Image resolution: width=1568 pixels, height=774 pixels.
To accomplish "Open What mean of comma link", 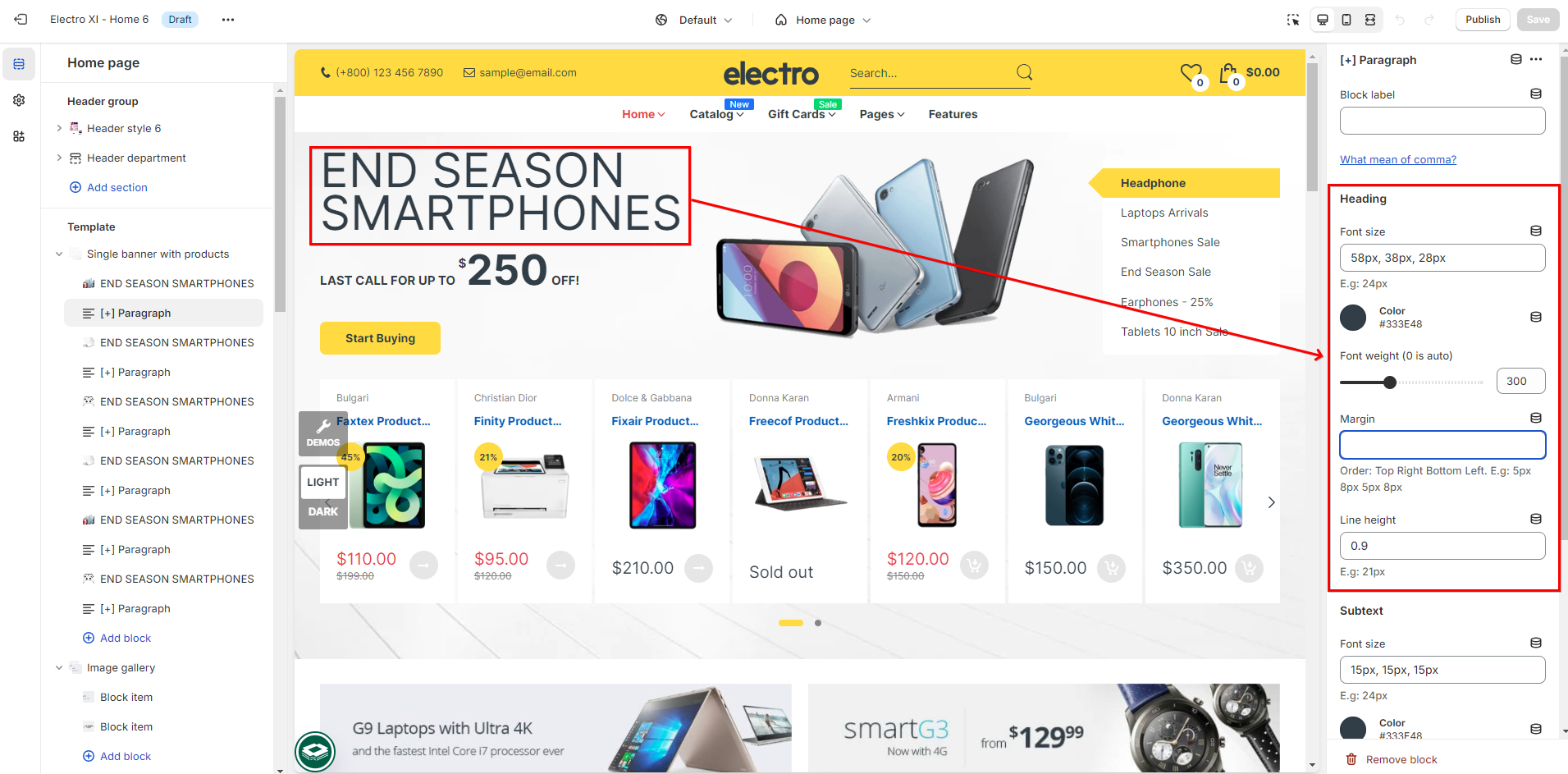I will 1398,160.
